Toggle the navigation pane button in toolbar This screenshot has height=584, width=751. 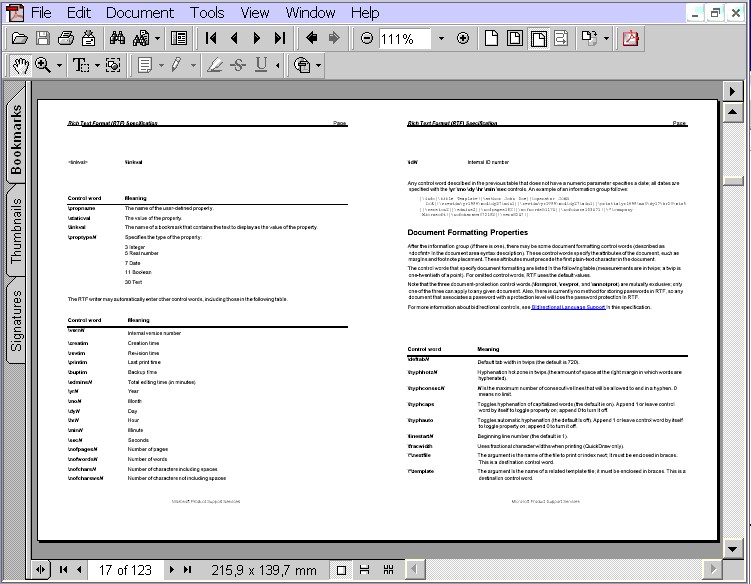coord(179,39)
